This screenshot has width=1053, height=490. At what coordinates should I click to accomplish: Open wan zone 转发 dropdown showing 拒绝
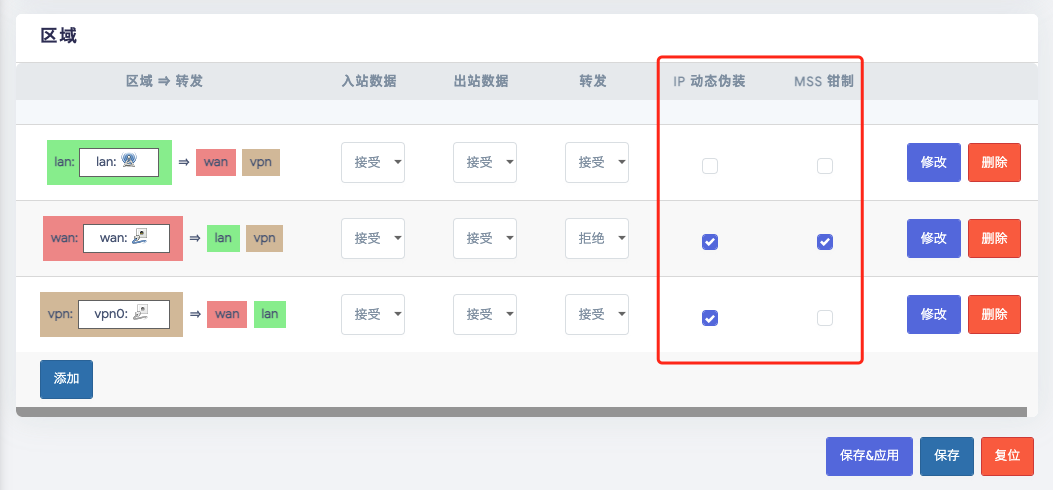[x=597, y=238]
